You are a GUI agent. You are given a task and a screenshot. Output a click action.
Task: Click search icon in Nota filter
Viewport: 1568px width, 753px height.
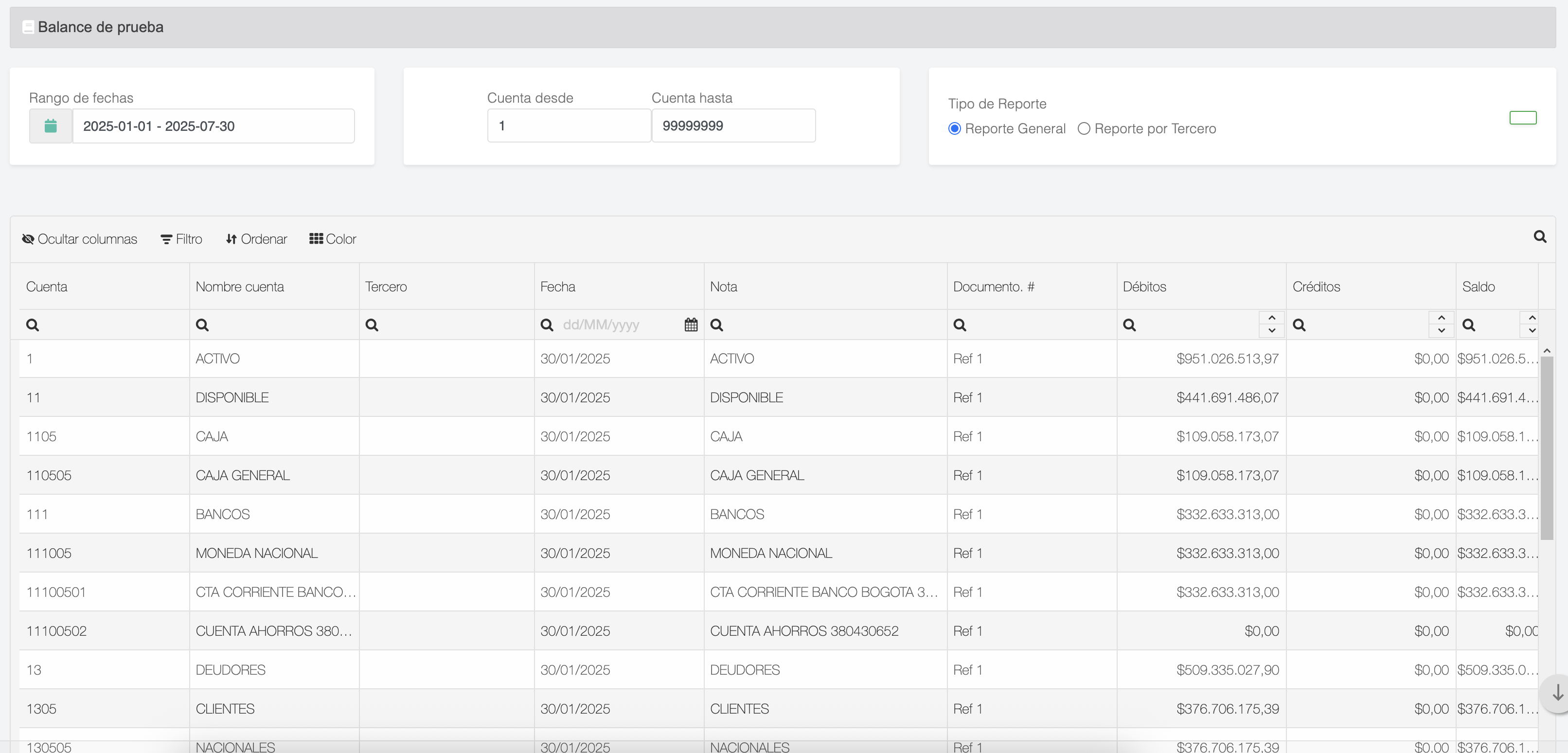(x=716, y=325)
